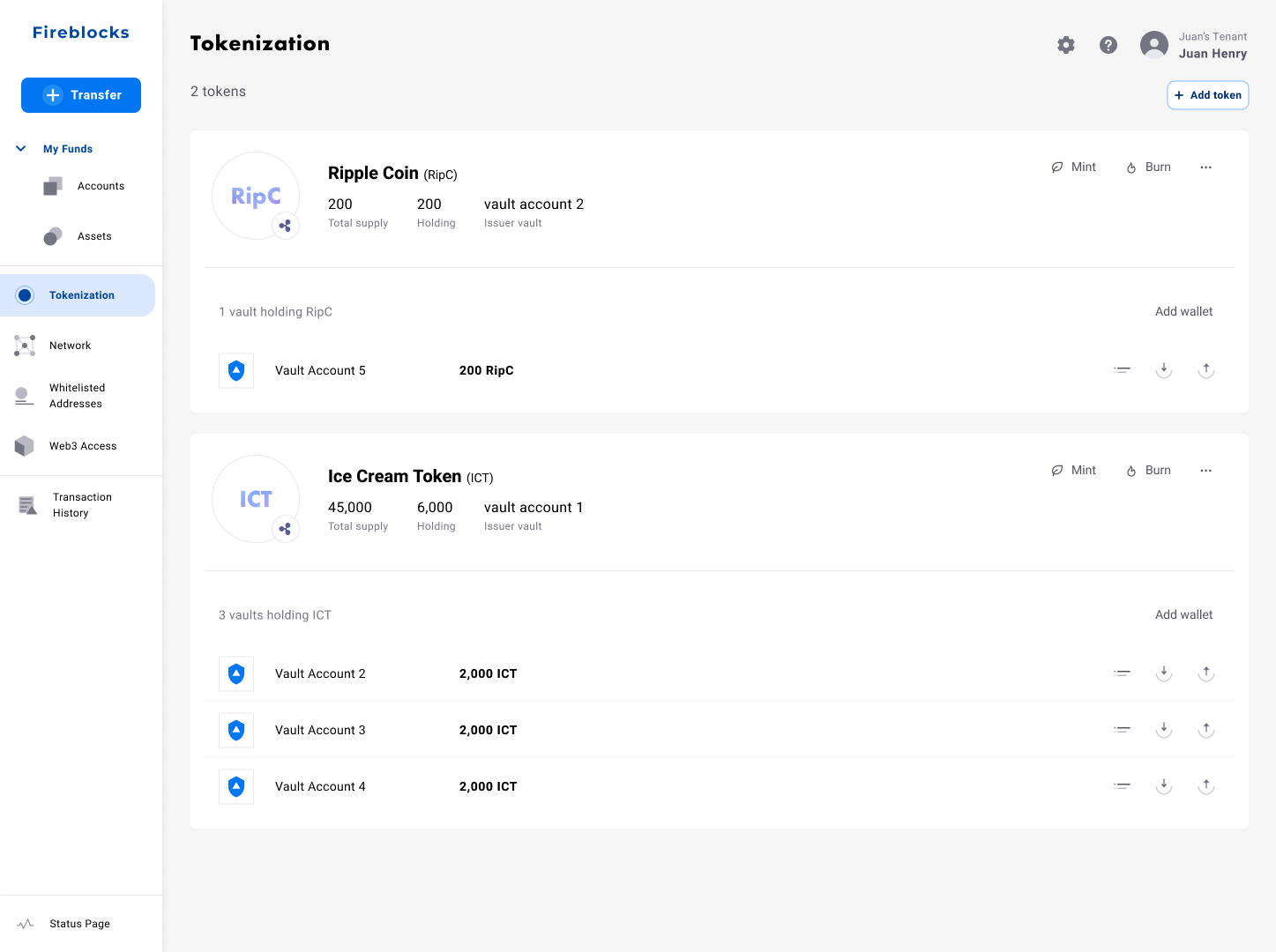The width and height of the screenshot is (1276, 952).
Task: Open Assets in the sidebar
Action: coord(78,236)
